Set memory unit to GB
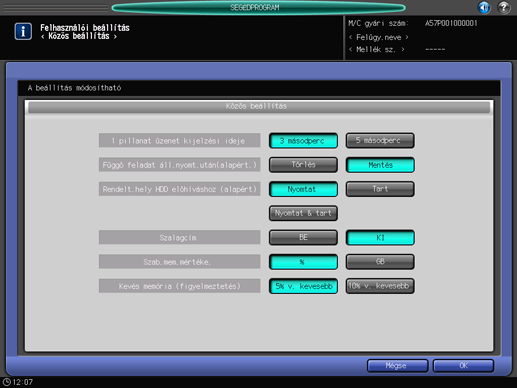 380,262
